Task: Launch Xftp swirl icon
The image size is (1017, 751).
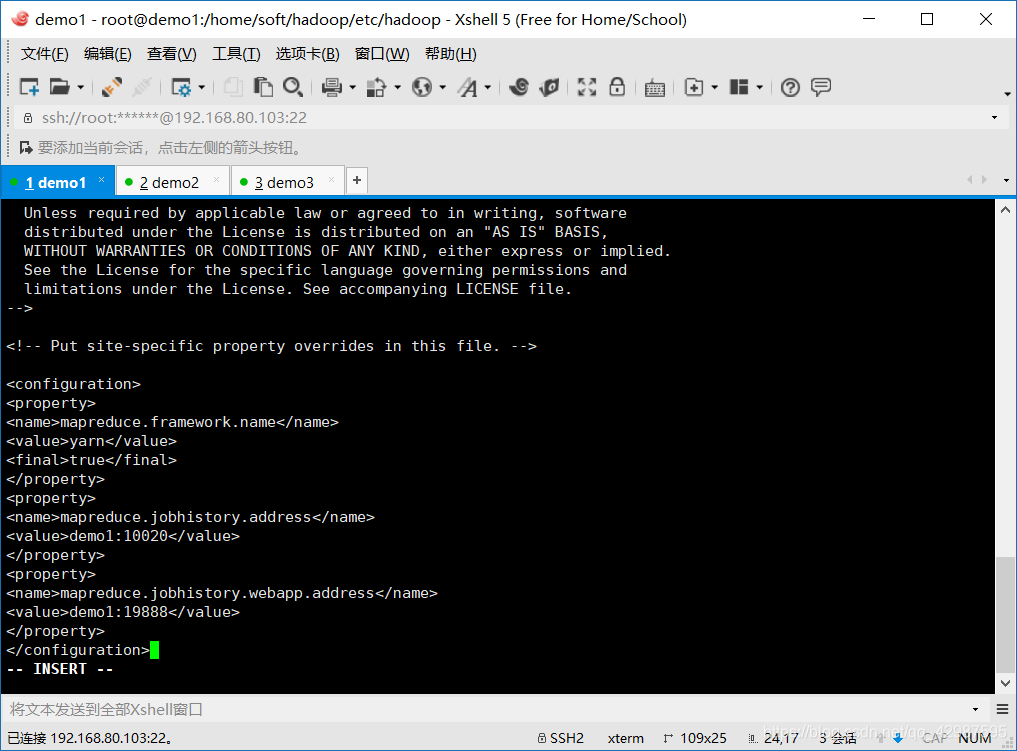Action: (519, 87)
